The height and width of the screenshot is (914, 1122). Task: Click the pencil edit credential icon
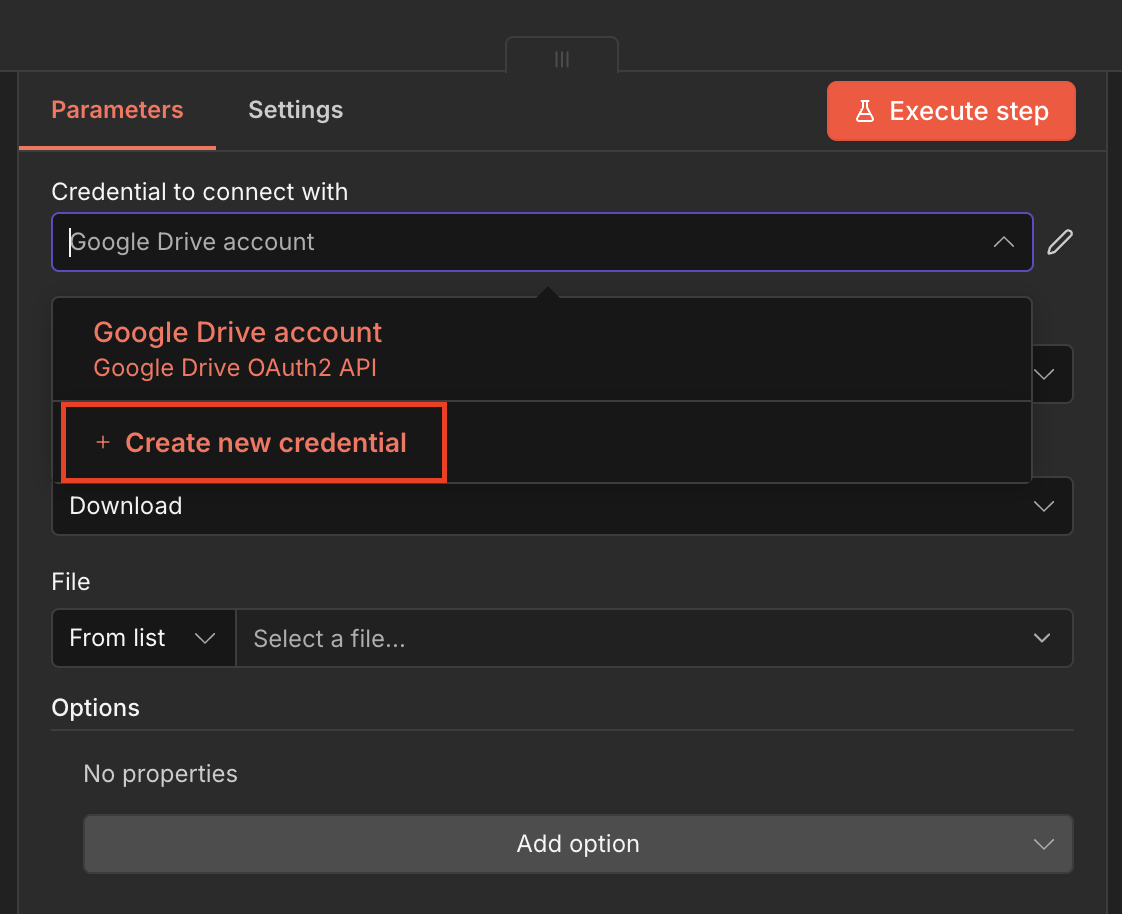click(1060, 242)
